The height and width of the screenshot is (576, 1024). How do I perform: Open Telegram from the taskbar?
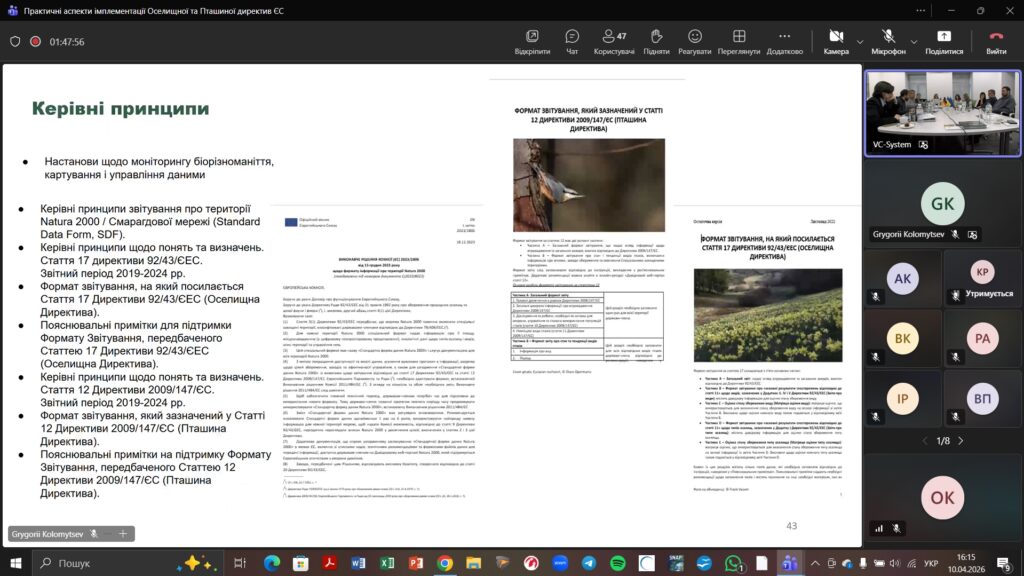pos(588,563)
